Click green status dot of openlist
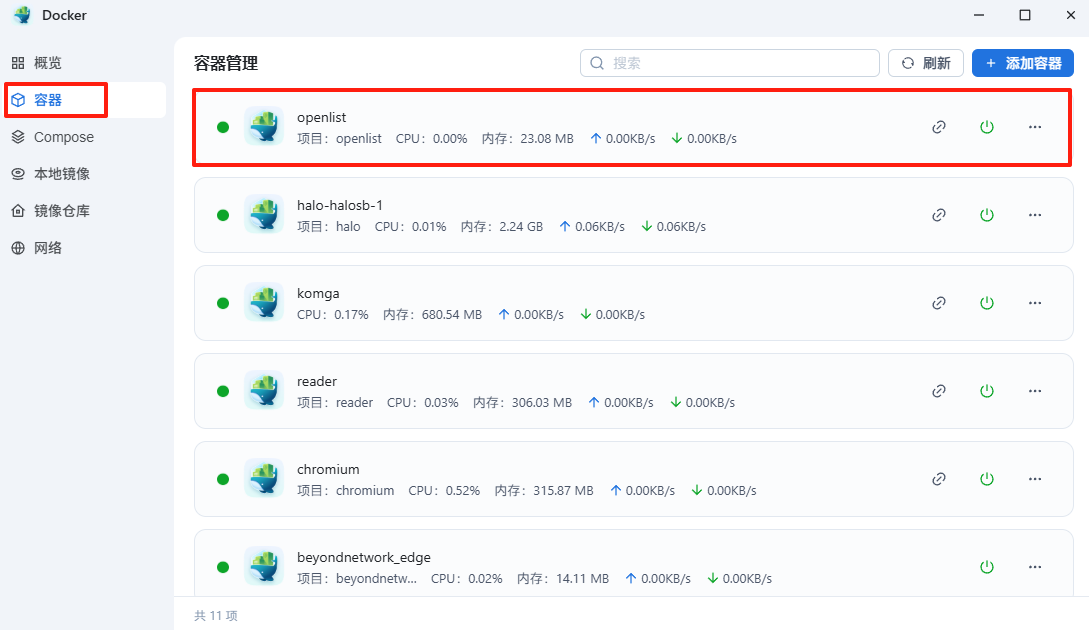 point(223,127)
